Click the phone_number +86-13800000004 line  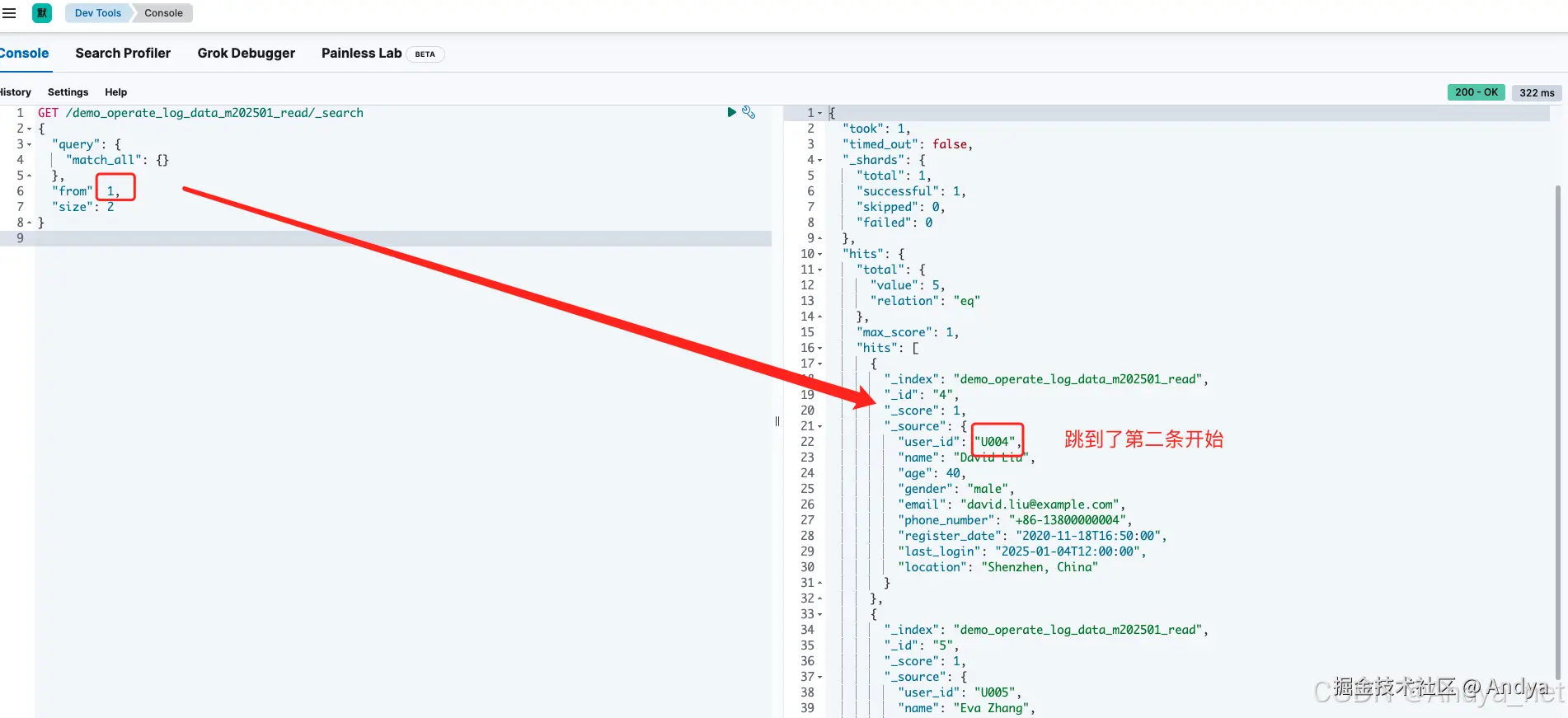(x=1015, y=520)
